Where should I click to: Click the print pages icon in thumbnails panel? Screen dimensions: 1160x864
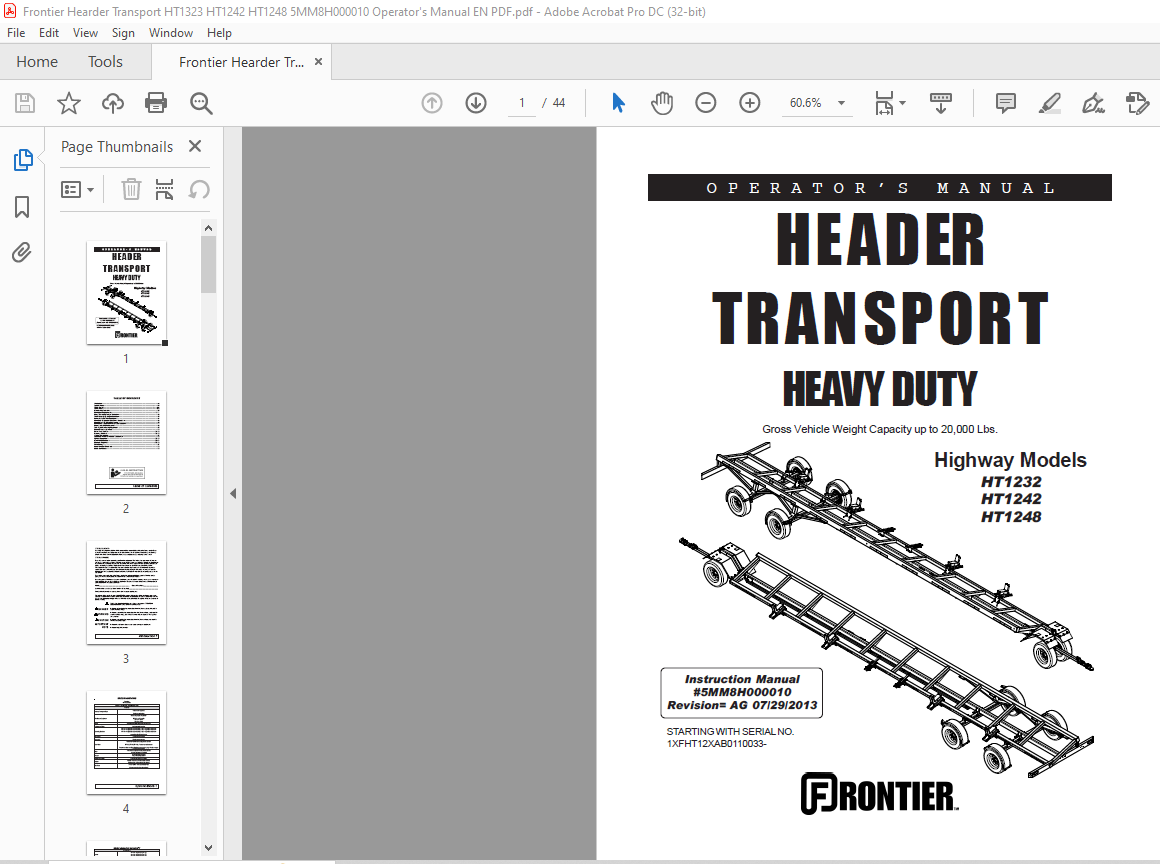[164, 189]
